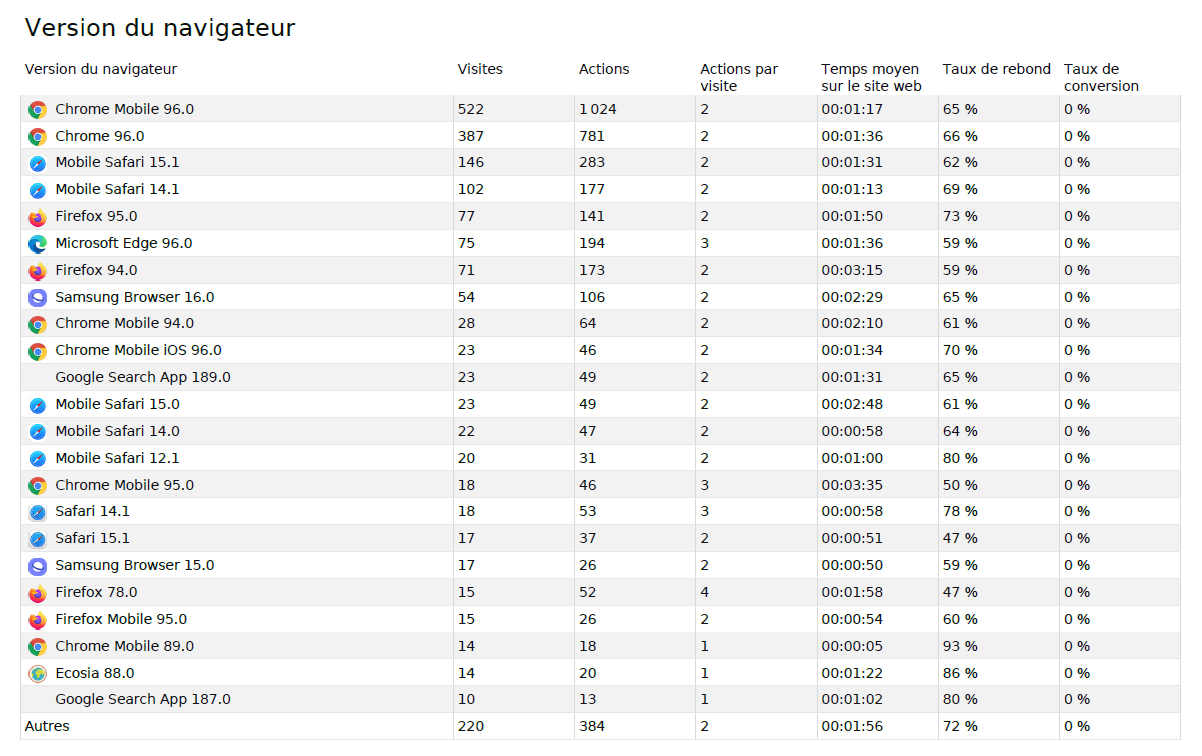Click the Firefox Mobile 95.0 icon
Screen dimensions: 1202x756
click(38, 620)
